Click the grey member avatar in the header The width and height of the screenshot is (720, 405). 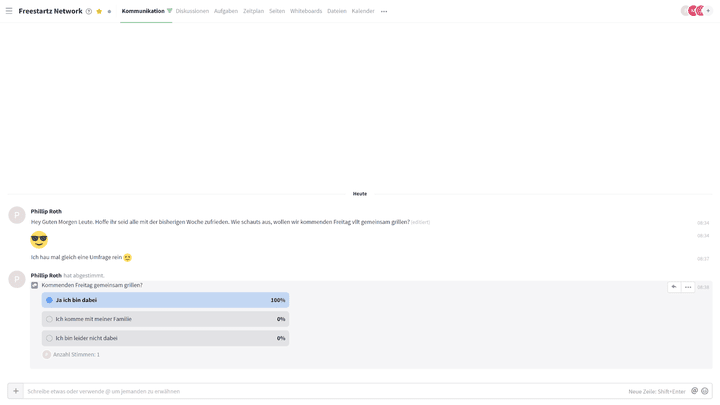coord(684,11)
